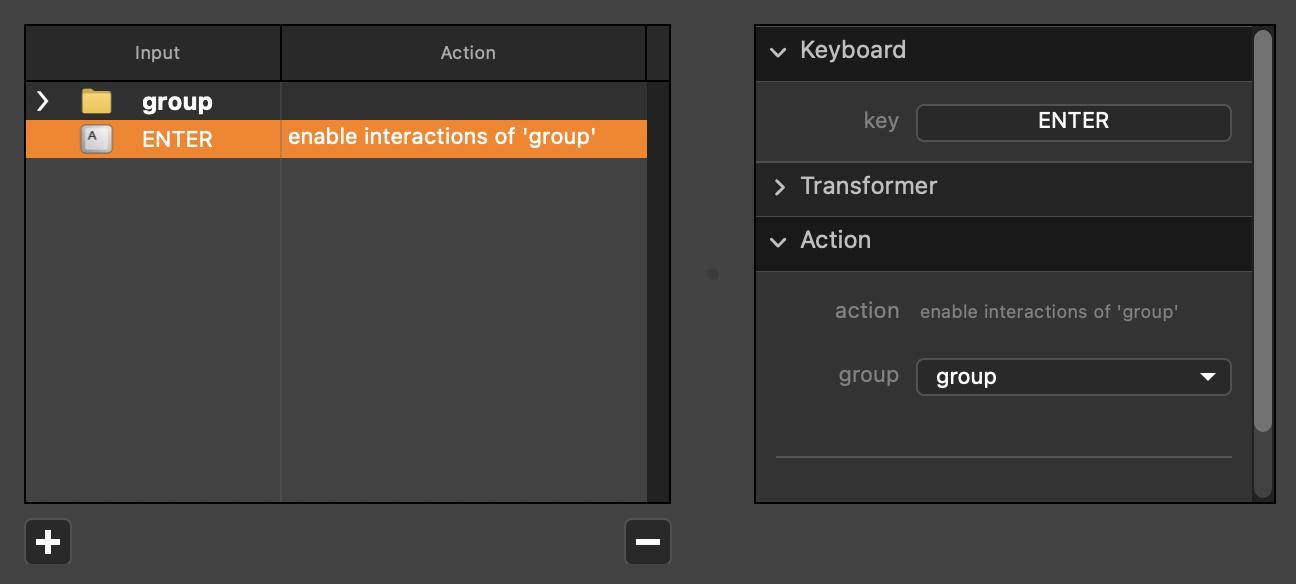The height and width of the screenshot is (584, 1296).
Task: Click the key field showing ENTER
Action: click(1073, 122)
